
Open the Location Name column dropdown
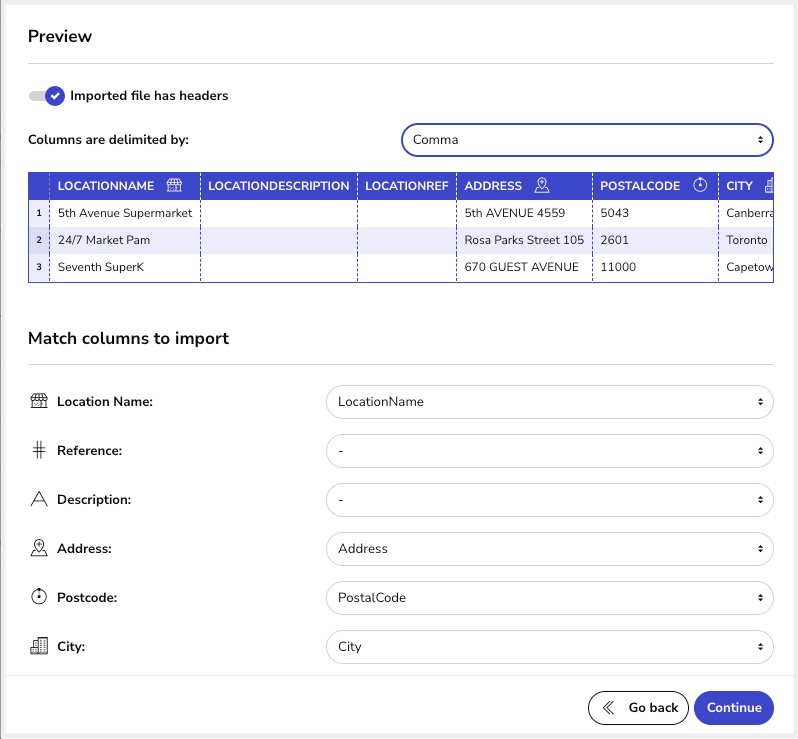click(550, 402)
